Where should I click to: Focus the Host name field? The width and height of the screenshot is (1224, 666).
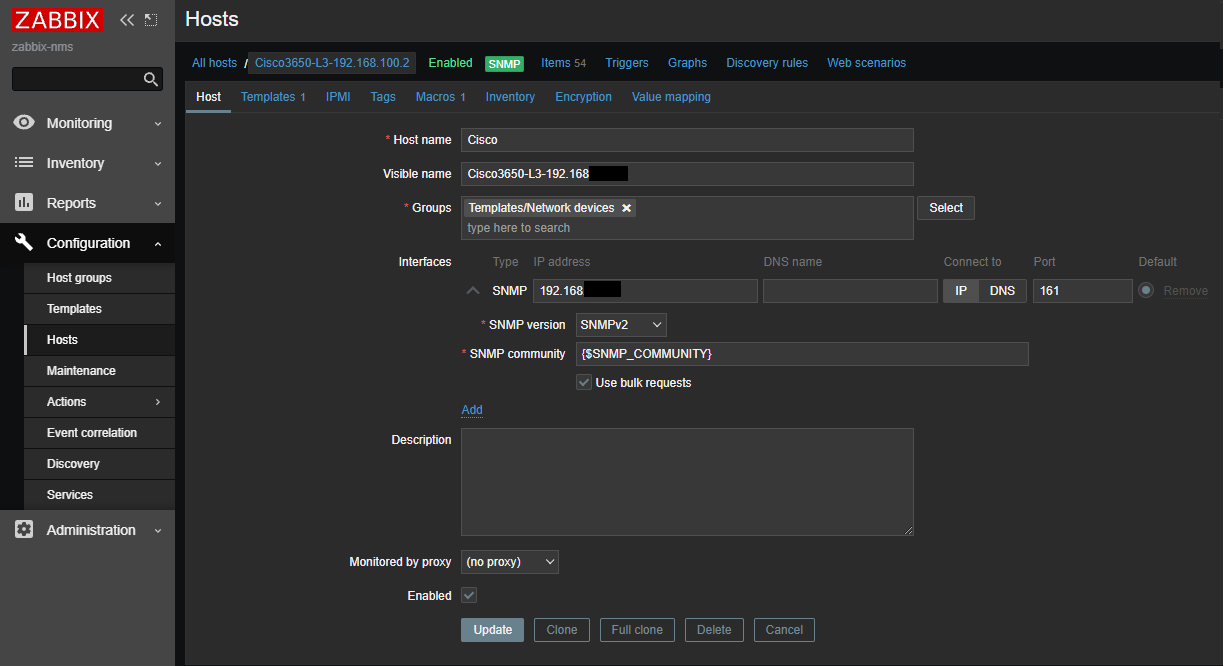[x=687, y=140]
